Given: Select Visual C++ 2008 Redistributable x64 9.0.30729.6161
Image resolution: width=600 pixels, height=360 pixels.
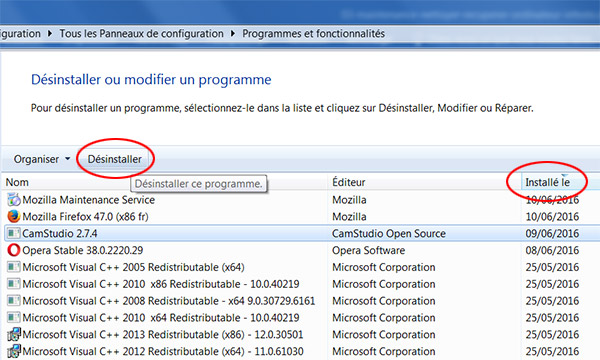Looking at the screenshot, I should (169, 301).
